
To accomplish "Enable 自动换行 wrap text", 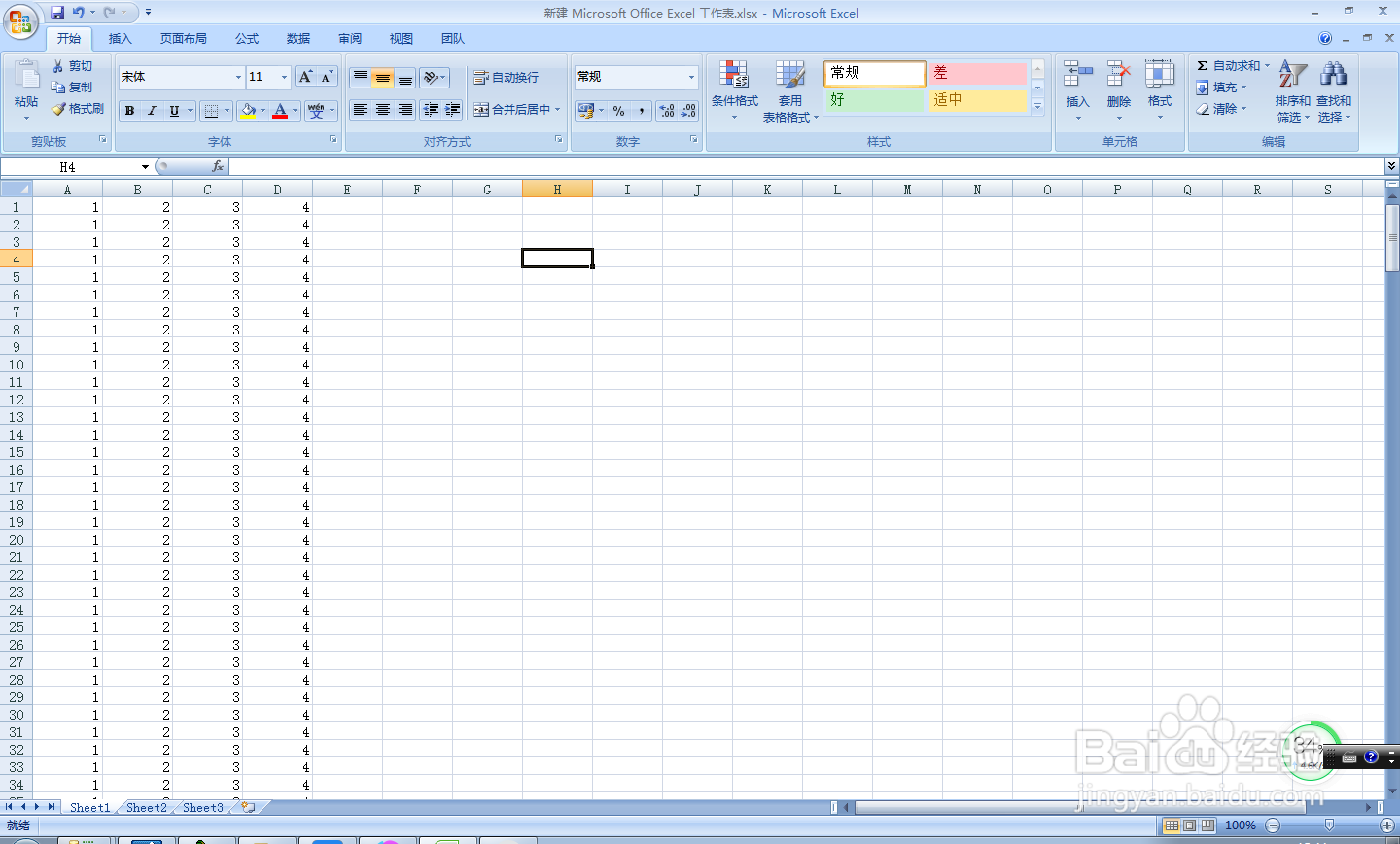I will (506, 77).
